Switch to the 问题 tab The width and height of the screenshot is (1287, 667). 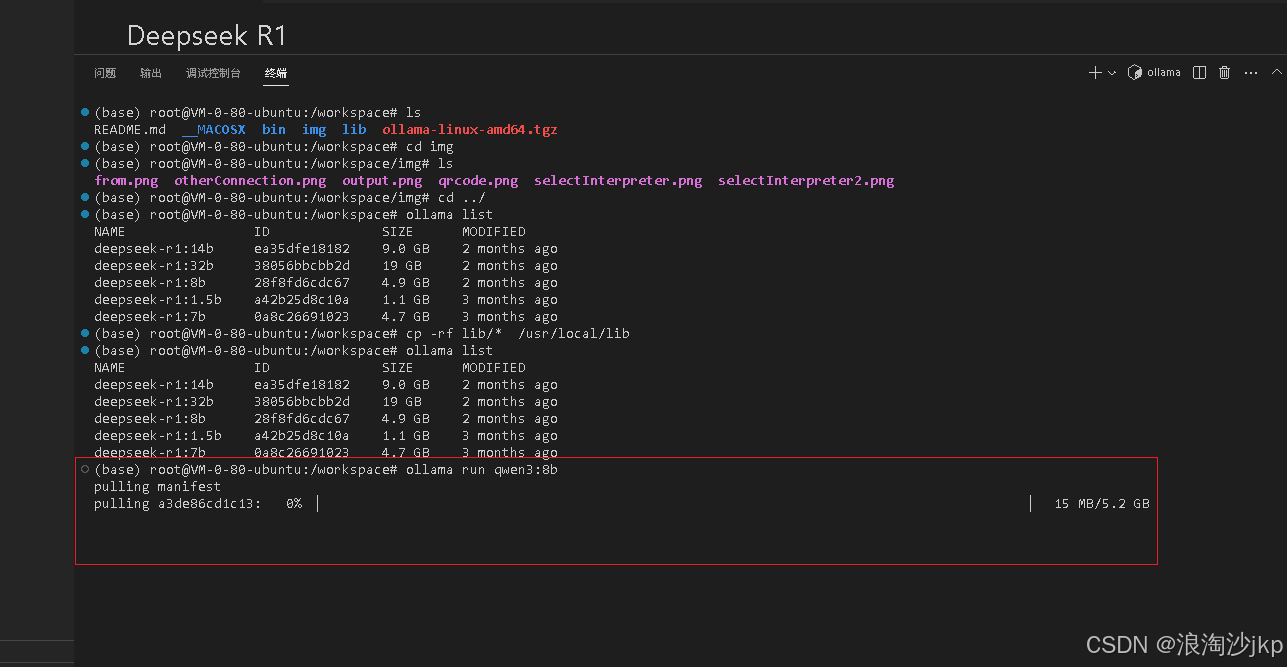pos(105,73)
